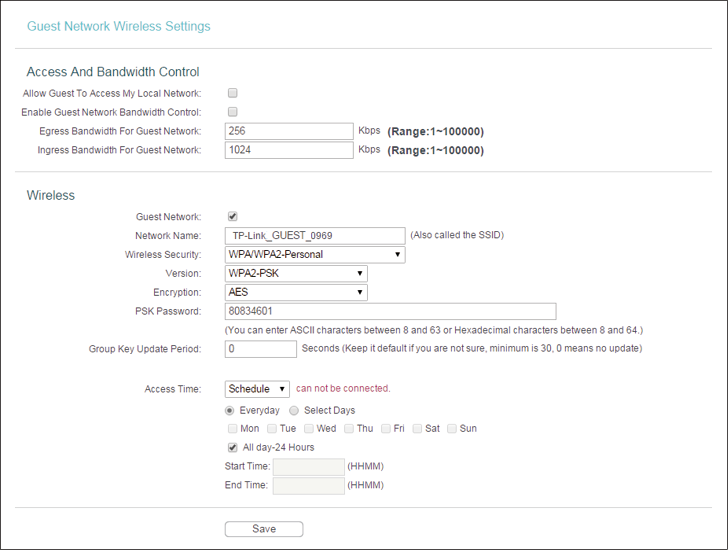The height and width of the screenshot is (550, 728).
Task: Click into the PSK Password field
Action: coord(390,311)
